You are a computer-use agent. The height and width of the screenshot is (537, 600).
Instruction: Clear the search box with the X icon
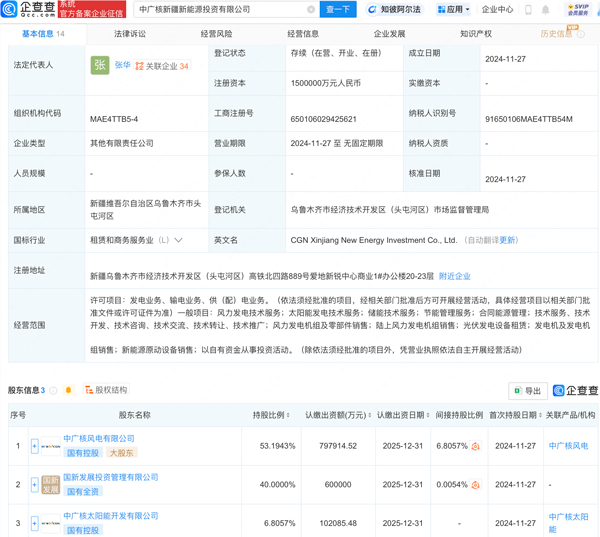311,10
